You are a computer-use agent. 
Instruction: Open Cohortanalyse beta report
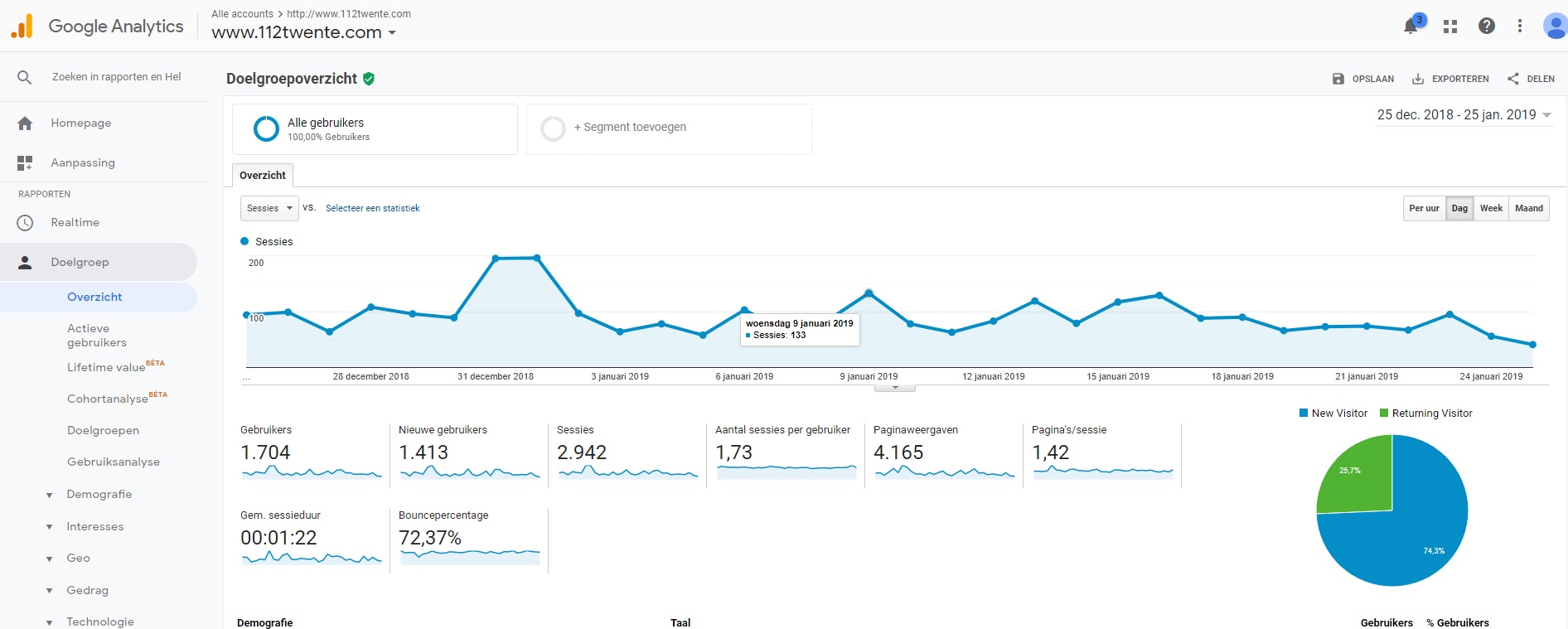(x=117, y=398)
